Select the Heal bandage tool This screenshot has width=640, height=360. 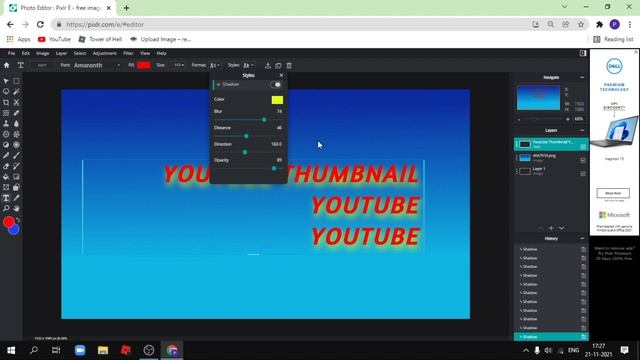[x=16, y=113]
